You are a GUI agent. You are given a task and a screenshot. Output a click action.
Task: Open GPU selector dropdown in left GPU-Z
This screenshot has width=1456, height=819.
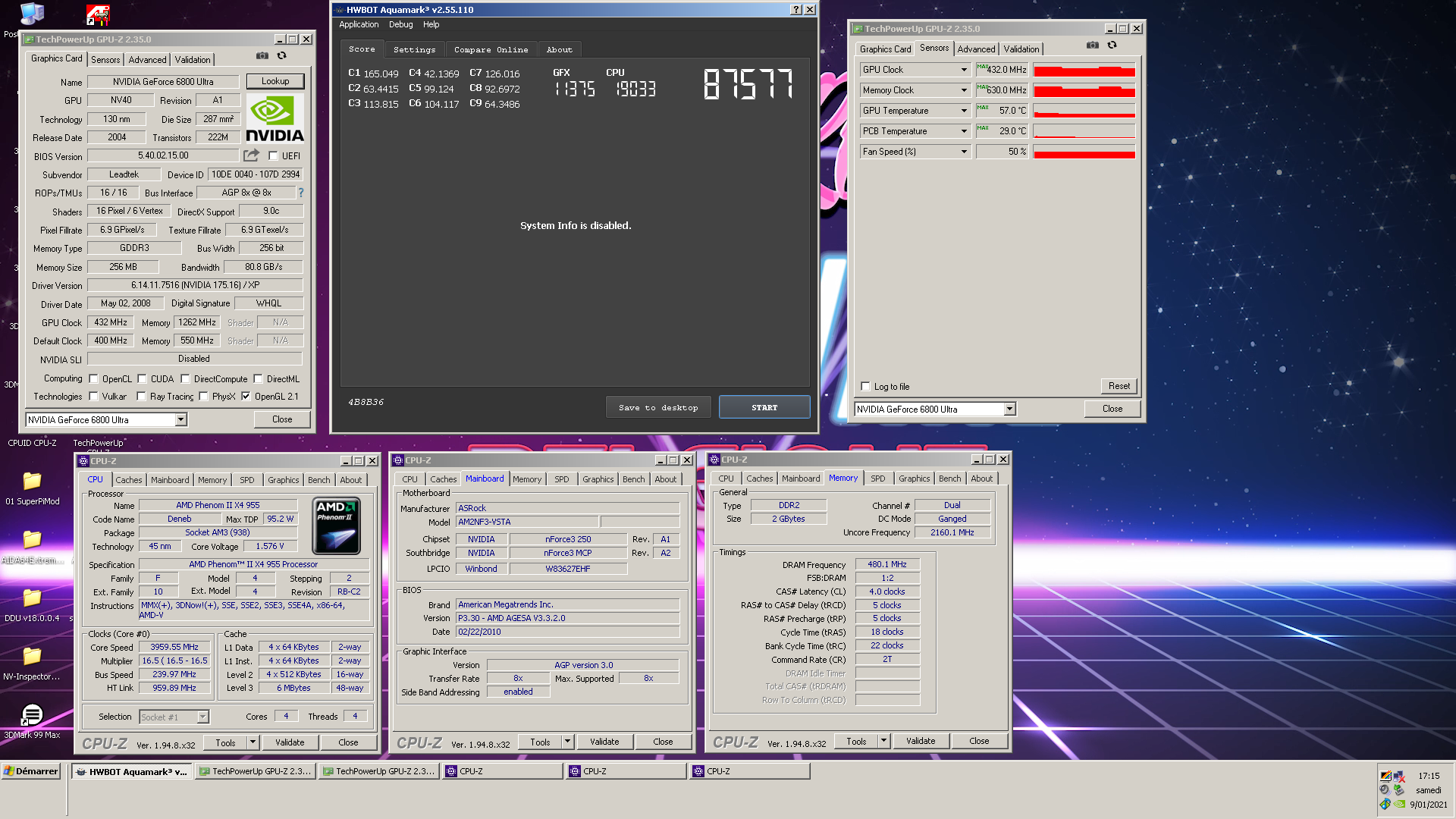coord(180,419)
